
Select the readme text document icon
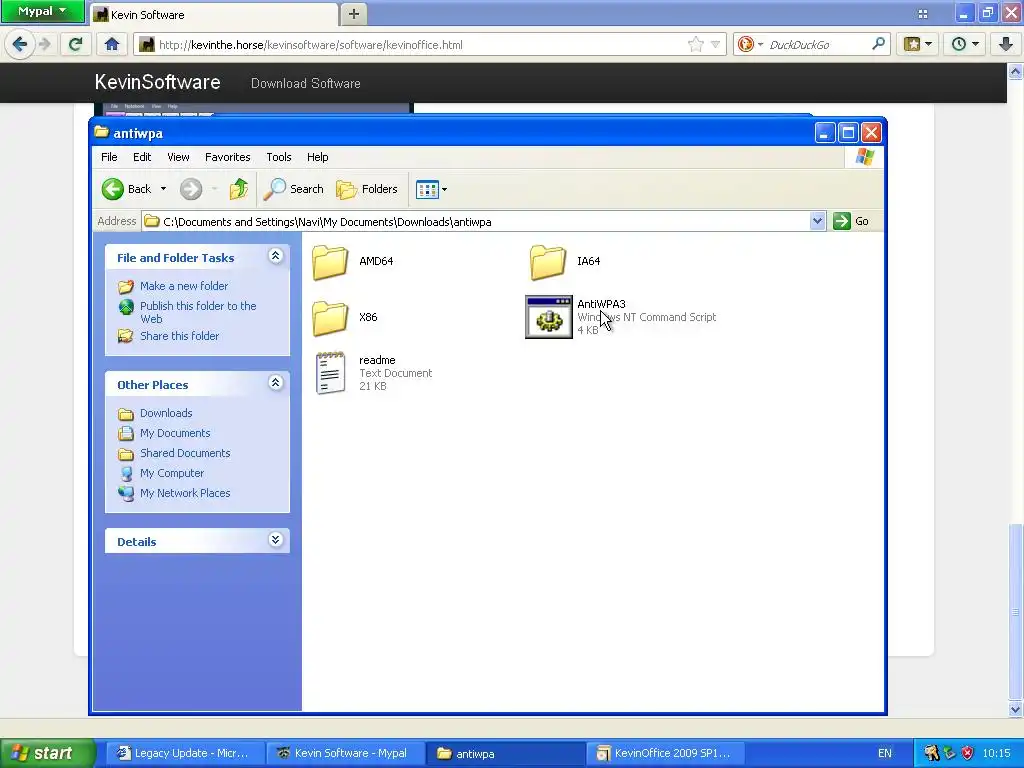(330, 373)
